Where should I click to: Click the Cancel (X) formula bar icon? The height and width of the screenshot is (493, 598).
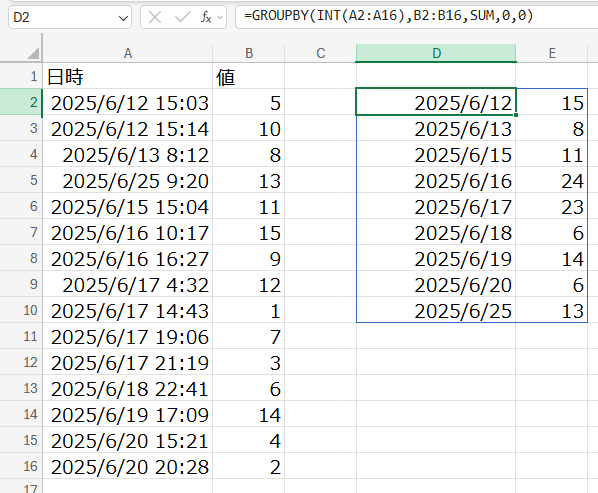pyautogui.click(x=155, y=17)
